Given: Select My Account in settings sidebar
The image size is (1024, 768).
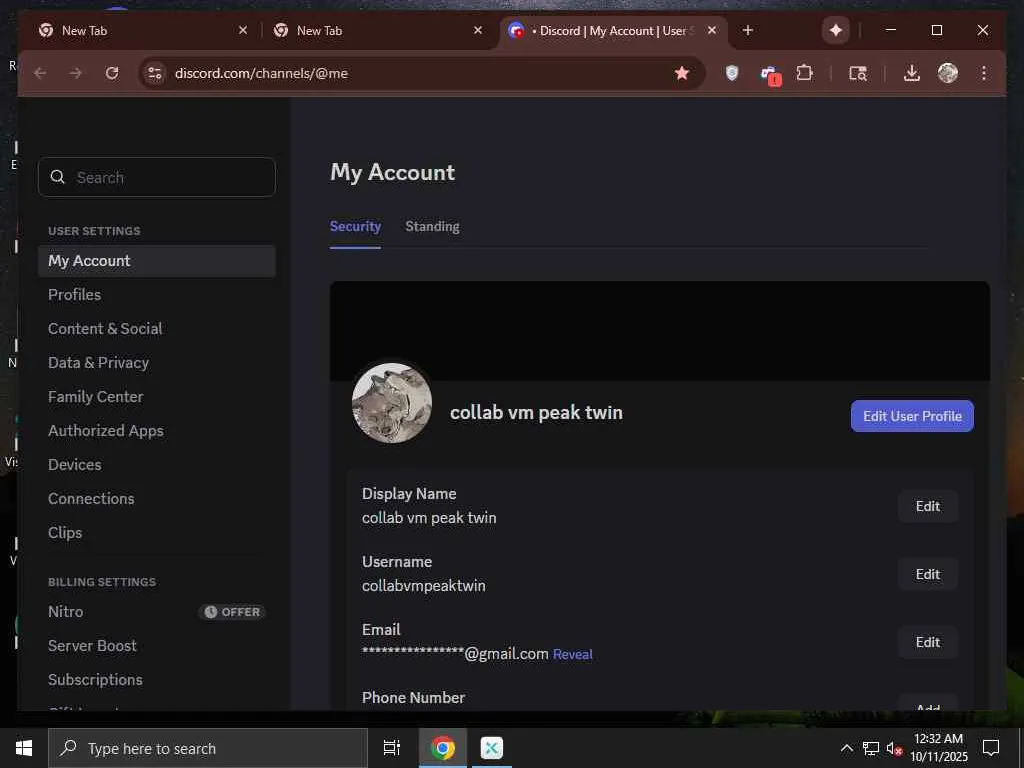Looking at the screenshot, I should pyautogui.click(x=157, y=261).
